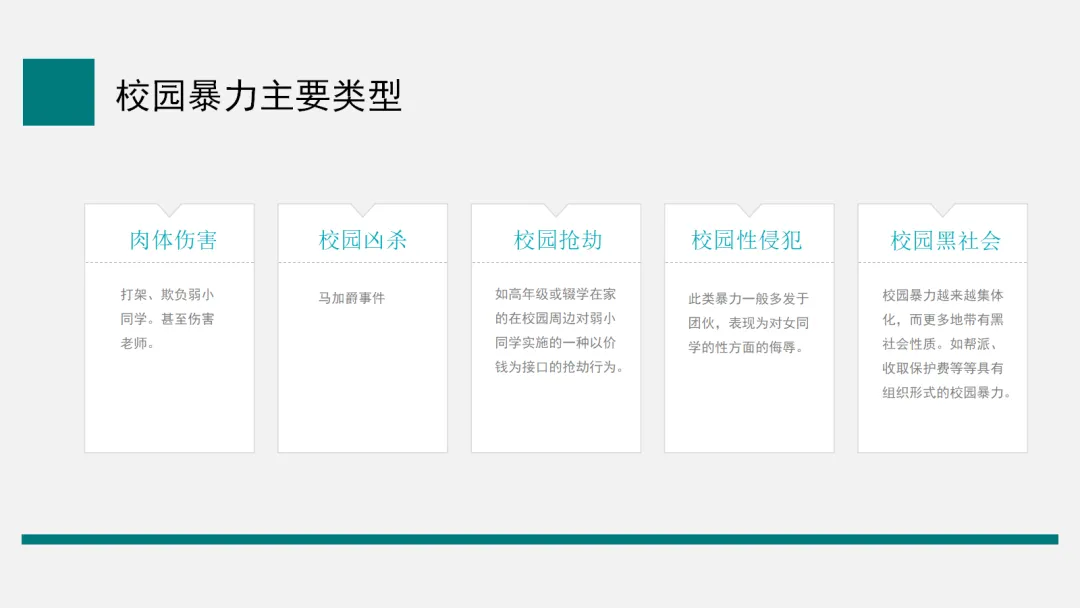Screen dimensions: 1080x608
Task: Click the paragraph starting 如高年级或辍学在家
Action: (559, 331)
